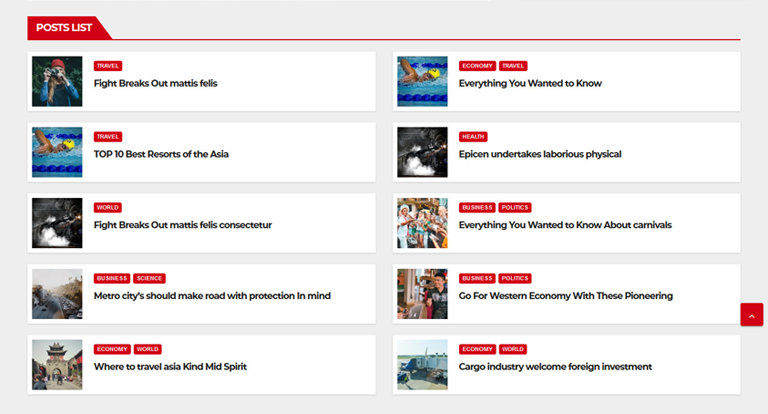Click BUSINESS tag on Metro city's post
768x414 pixels.
tap(112, 278)
